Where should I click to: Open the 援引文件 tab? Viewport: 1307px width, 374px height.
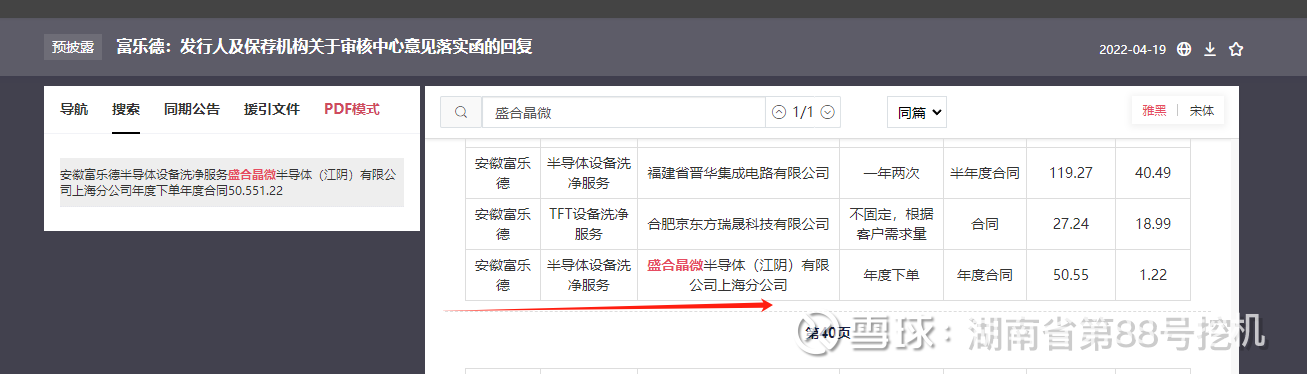pos(272,110)
